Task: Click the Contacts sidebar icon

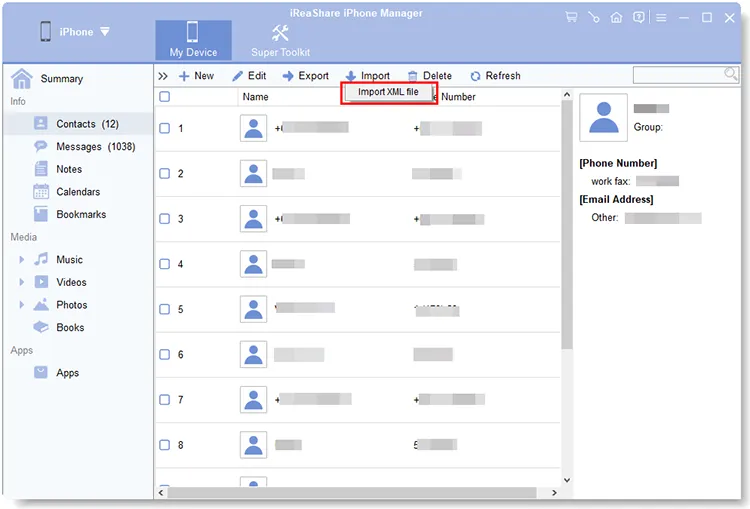Action: click(x=41, y=123)
